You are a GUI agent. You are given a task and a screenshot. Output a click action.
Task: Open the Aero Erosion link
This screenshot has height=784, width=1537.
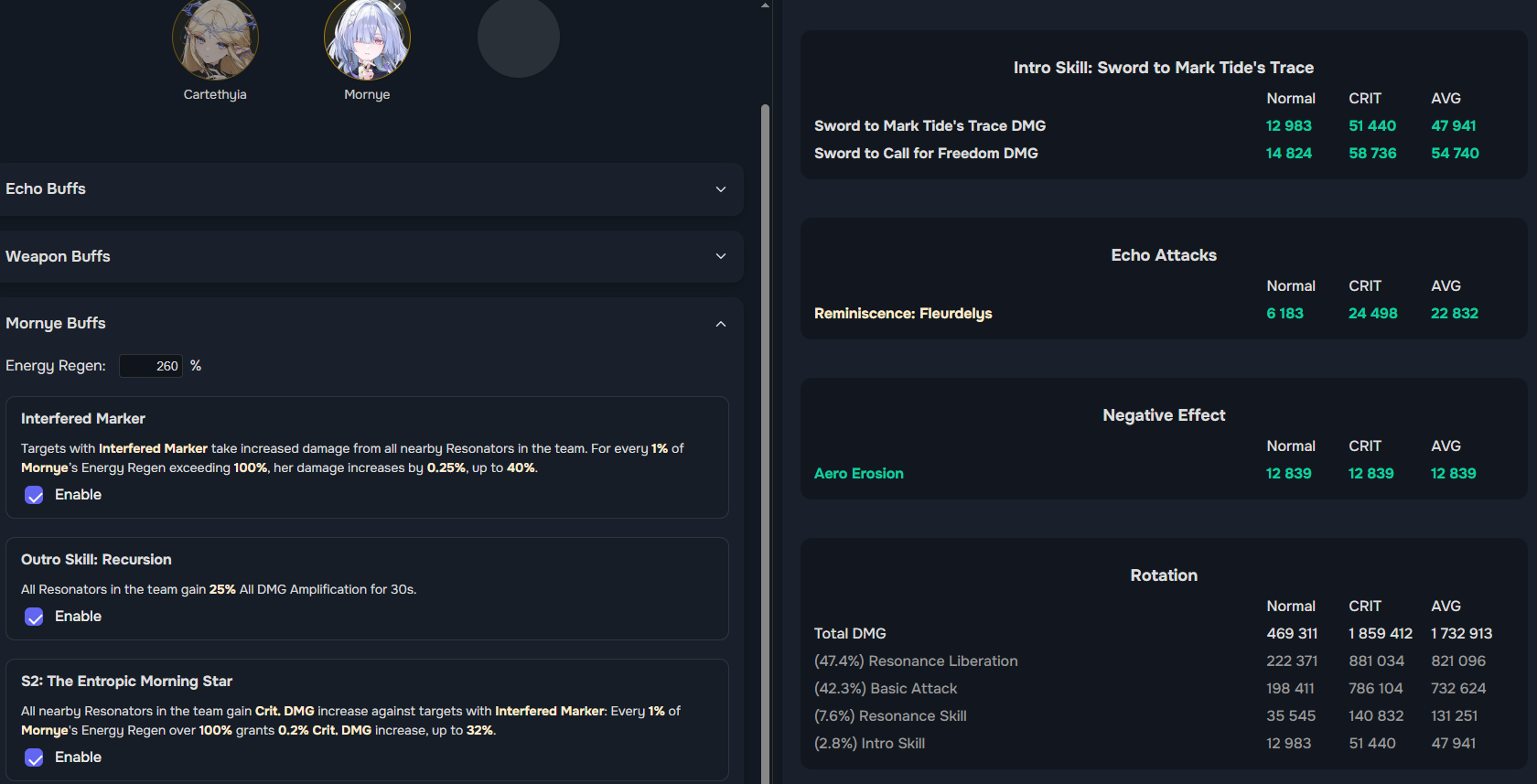pos(858,473)
